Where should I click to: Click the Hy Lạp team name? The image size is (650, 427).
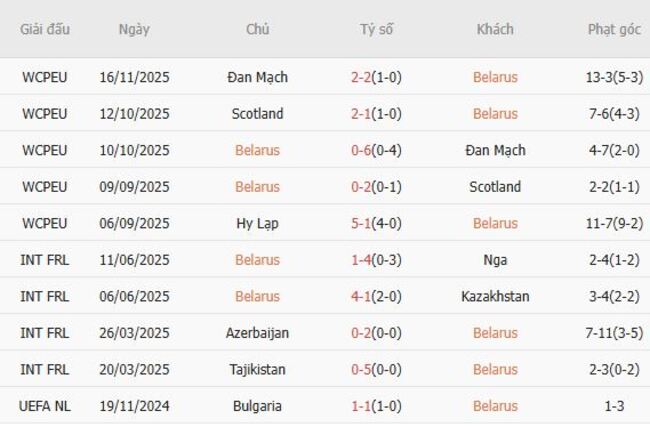[257, 223]
